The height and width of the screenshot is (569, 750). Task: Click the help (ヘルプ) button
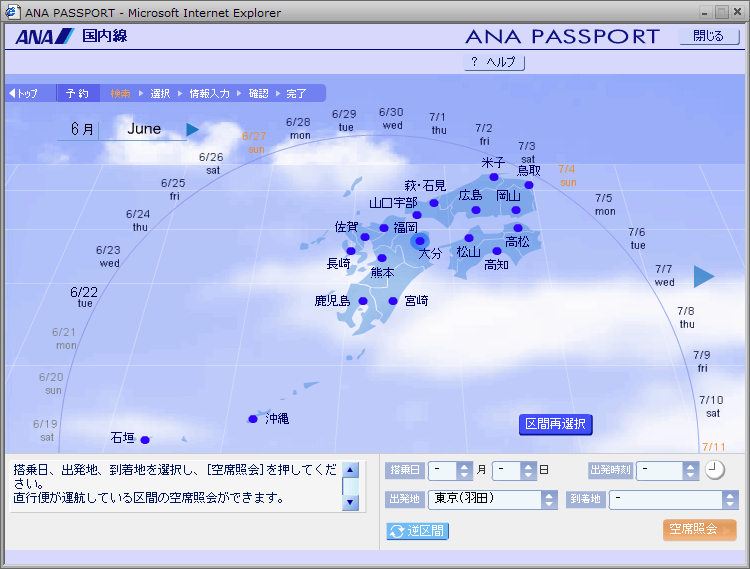tap(495, 62)
